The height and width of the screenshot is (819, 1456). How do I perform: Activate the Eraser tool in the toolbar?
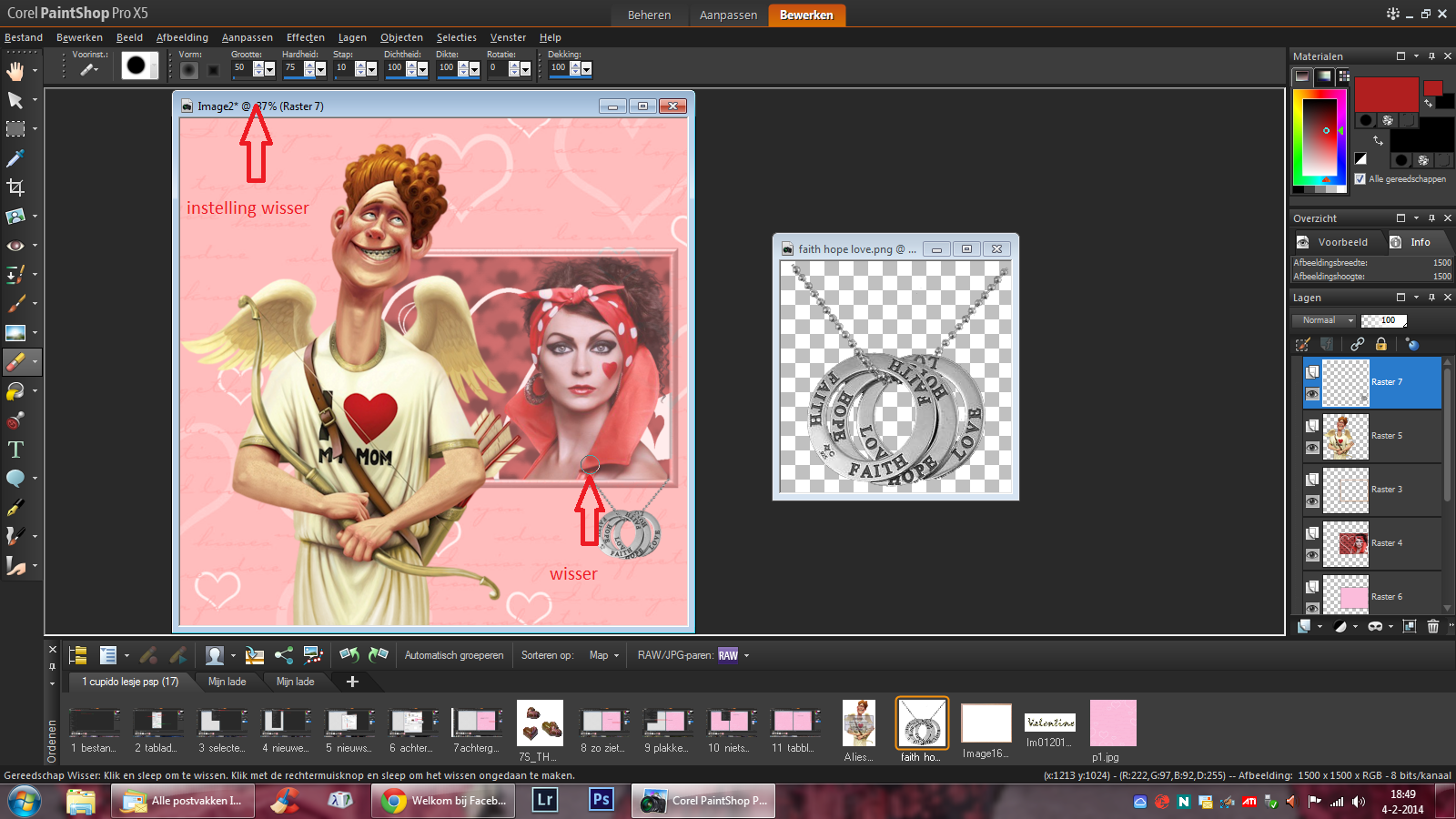(x=15, y=362)
